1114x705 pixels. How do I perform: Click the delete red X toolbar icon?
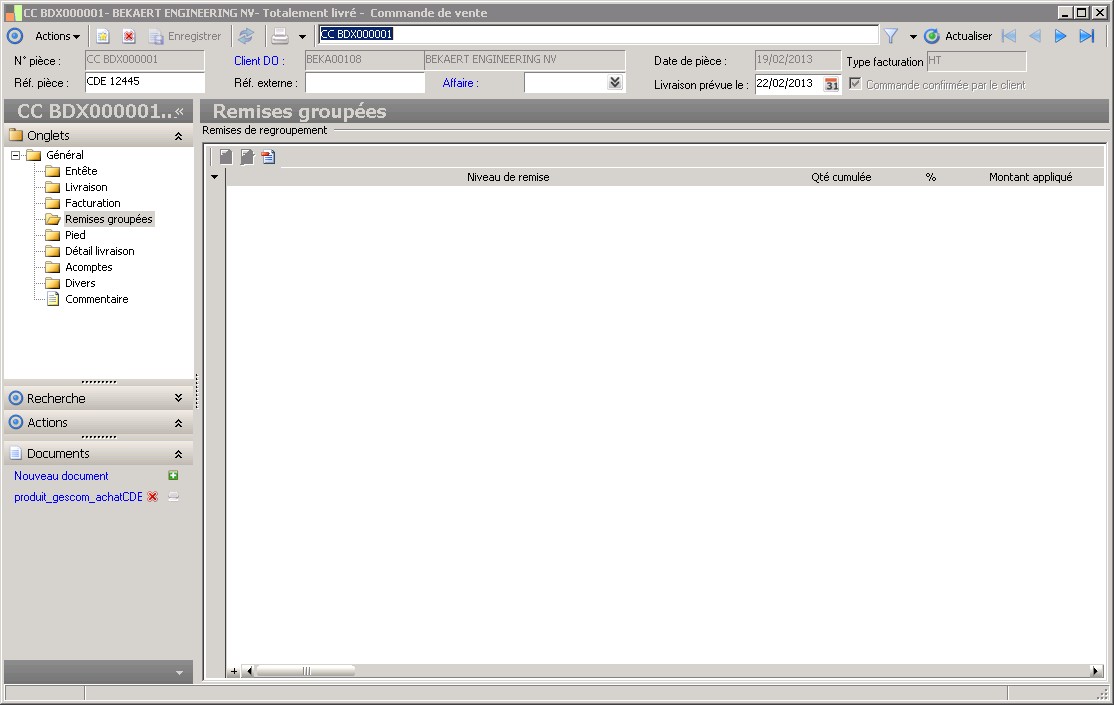click(x=129, y=36)
